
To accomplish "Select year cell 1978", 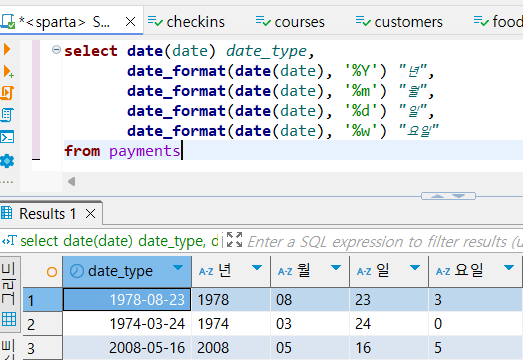I will tap(231, 300).
